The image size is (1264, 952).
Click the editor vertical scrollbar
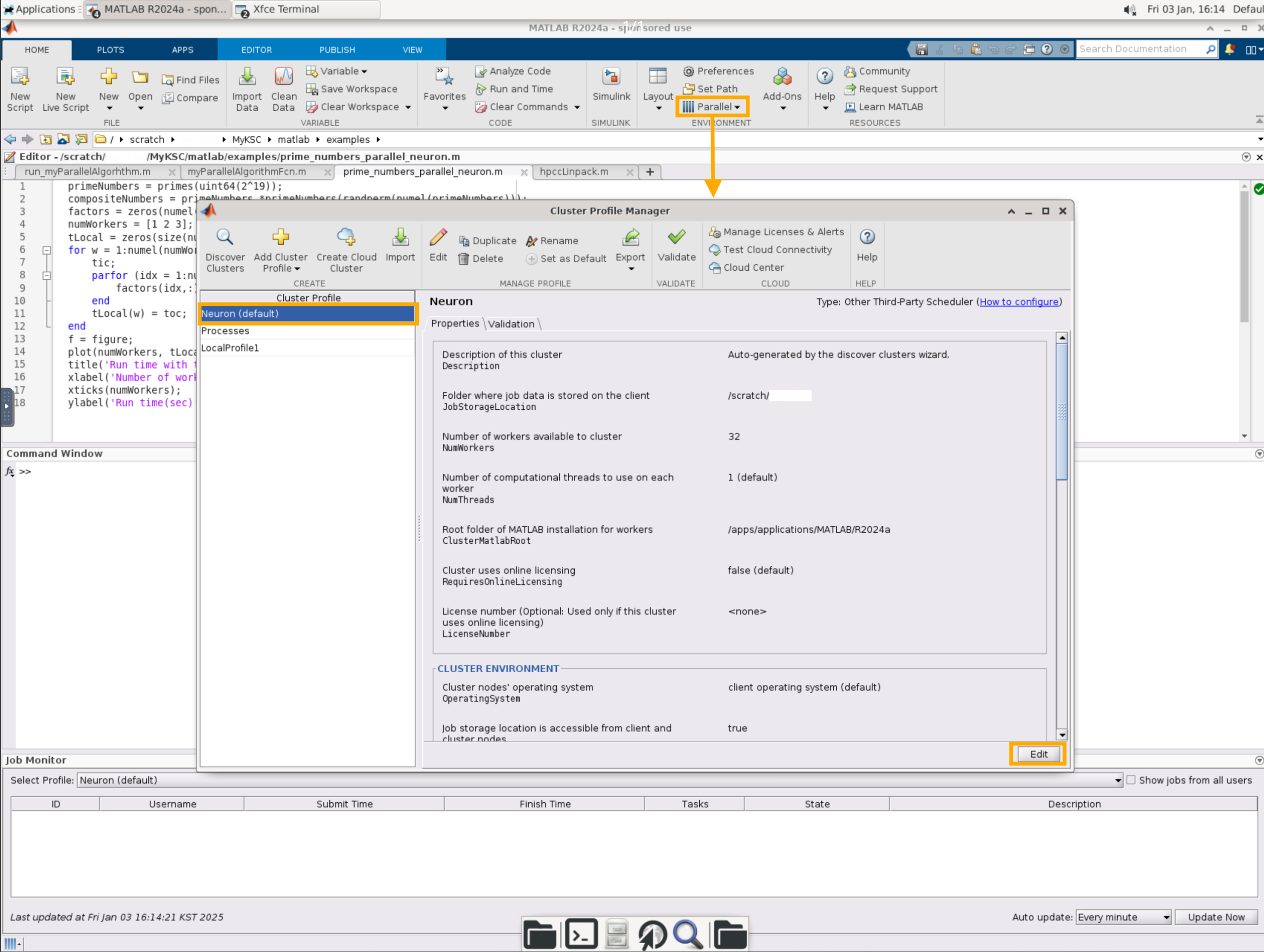coord(1244,257)
